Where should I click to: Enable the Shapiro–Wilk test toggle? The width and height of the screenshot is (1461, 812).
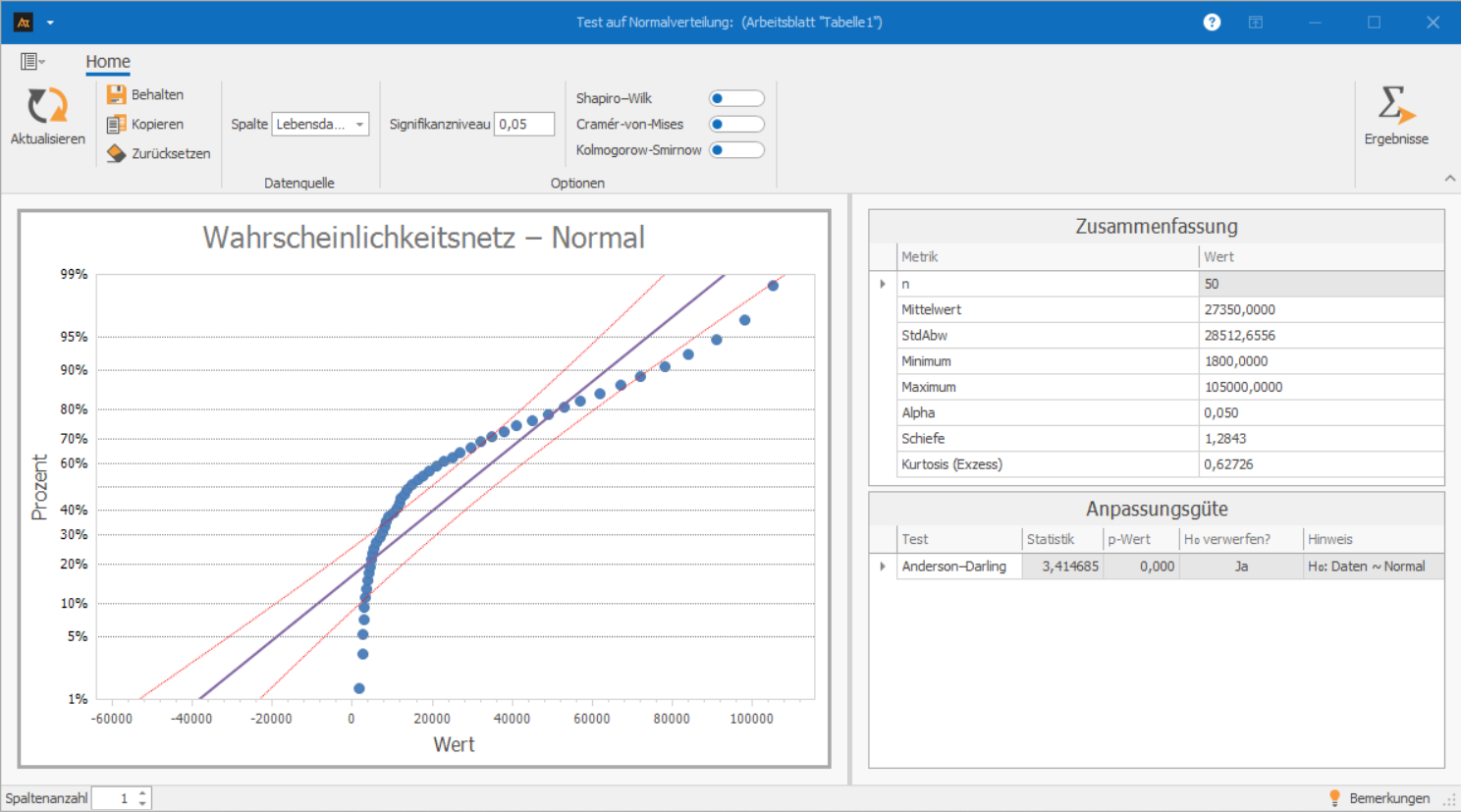click(736, 98)
